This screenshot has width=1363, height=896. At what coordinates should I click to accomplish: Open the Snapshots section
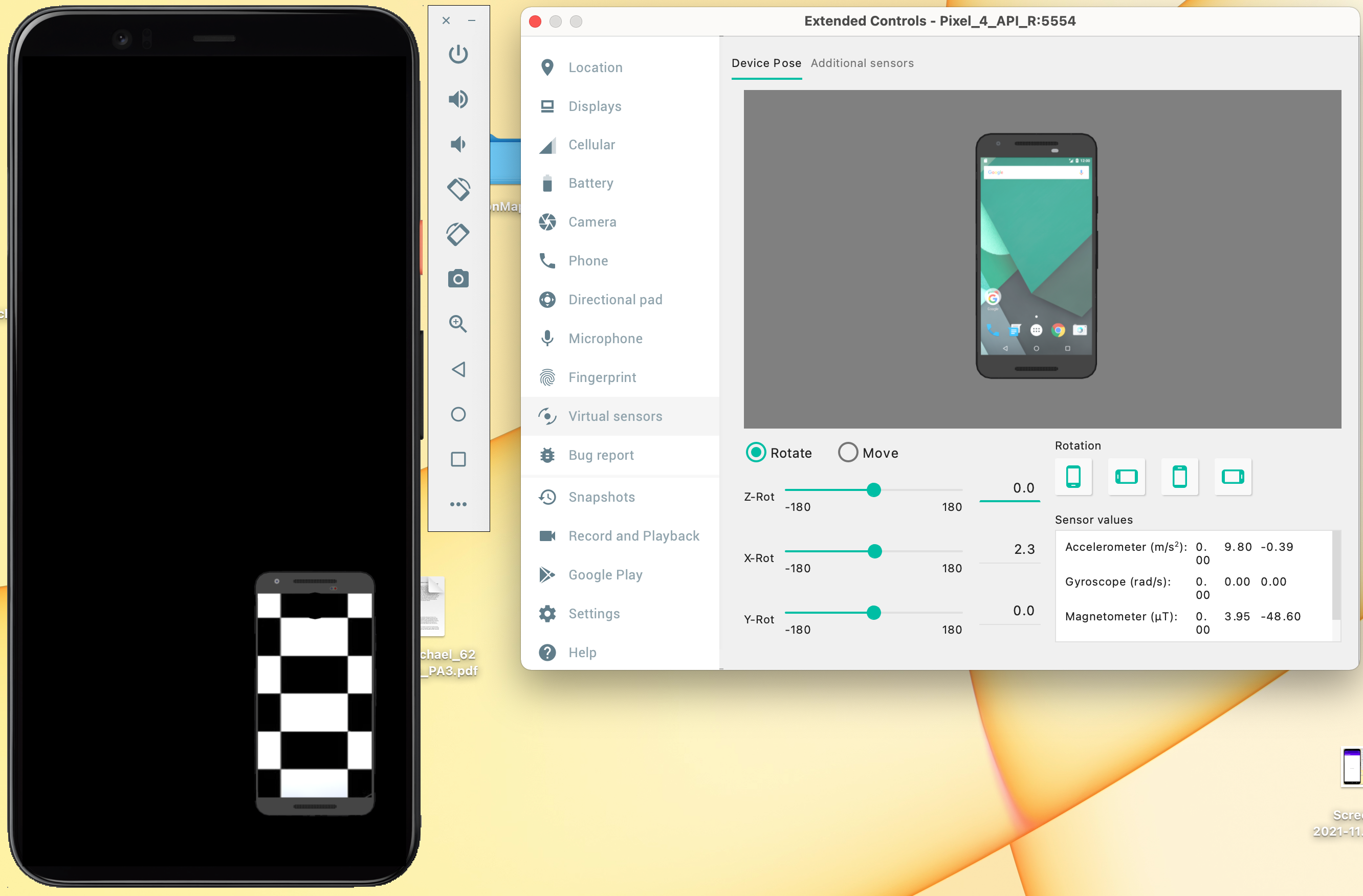point(602,497)
